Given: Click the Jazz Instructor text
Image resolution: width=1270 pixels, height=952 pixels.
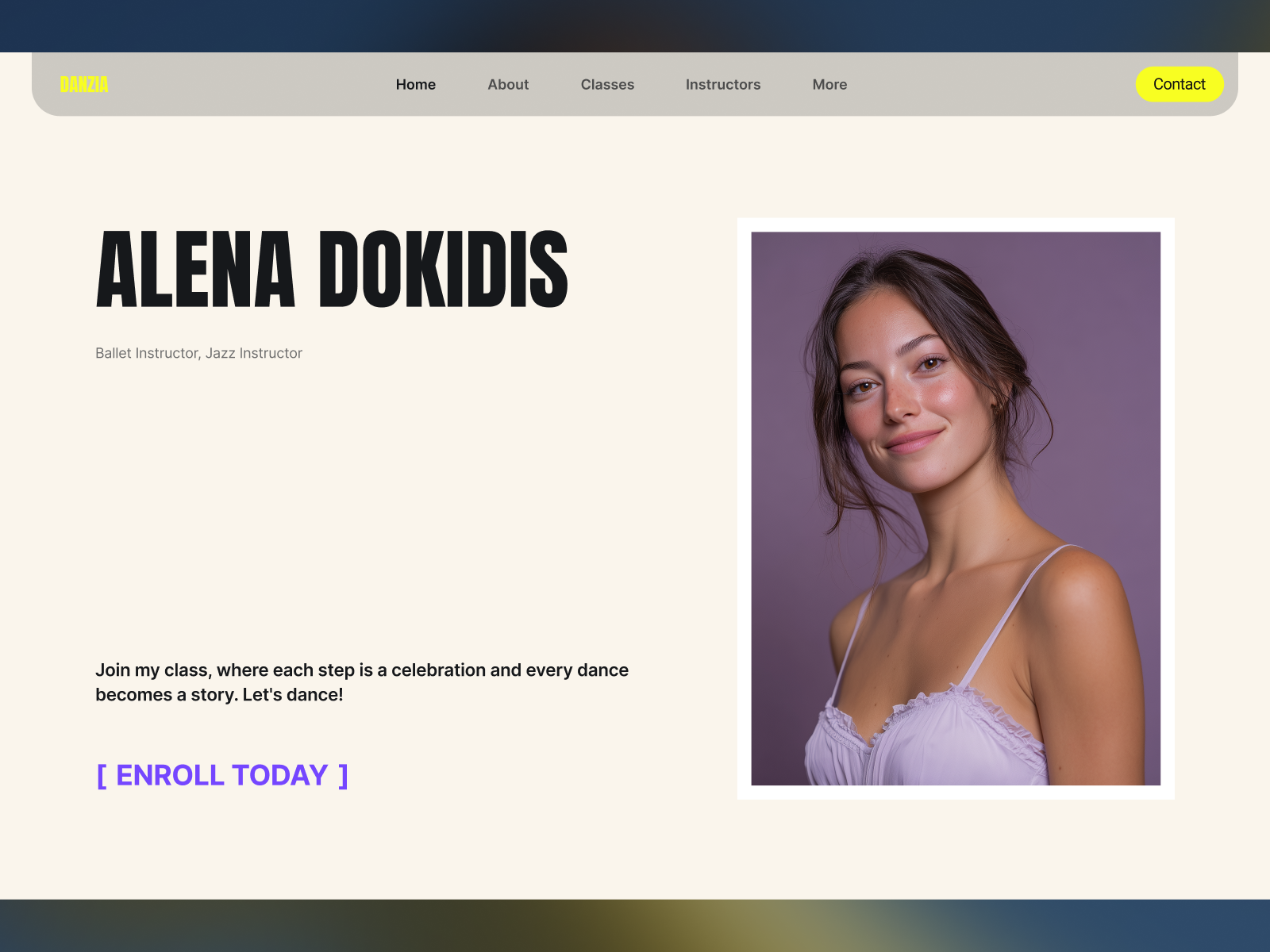Looking at the screenshot, I should (x=254, y=353).
